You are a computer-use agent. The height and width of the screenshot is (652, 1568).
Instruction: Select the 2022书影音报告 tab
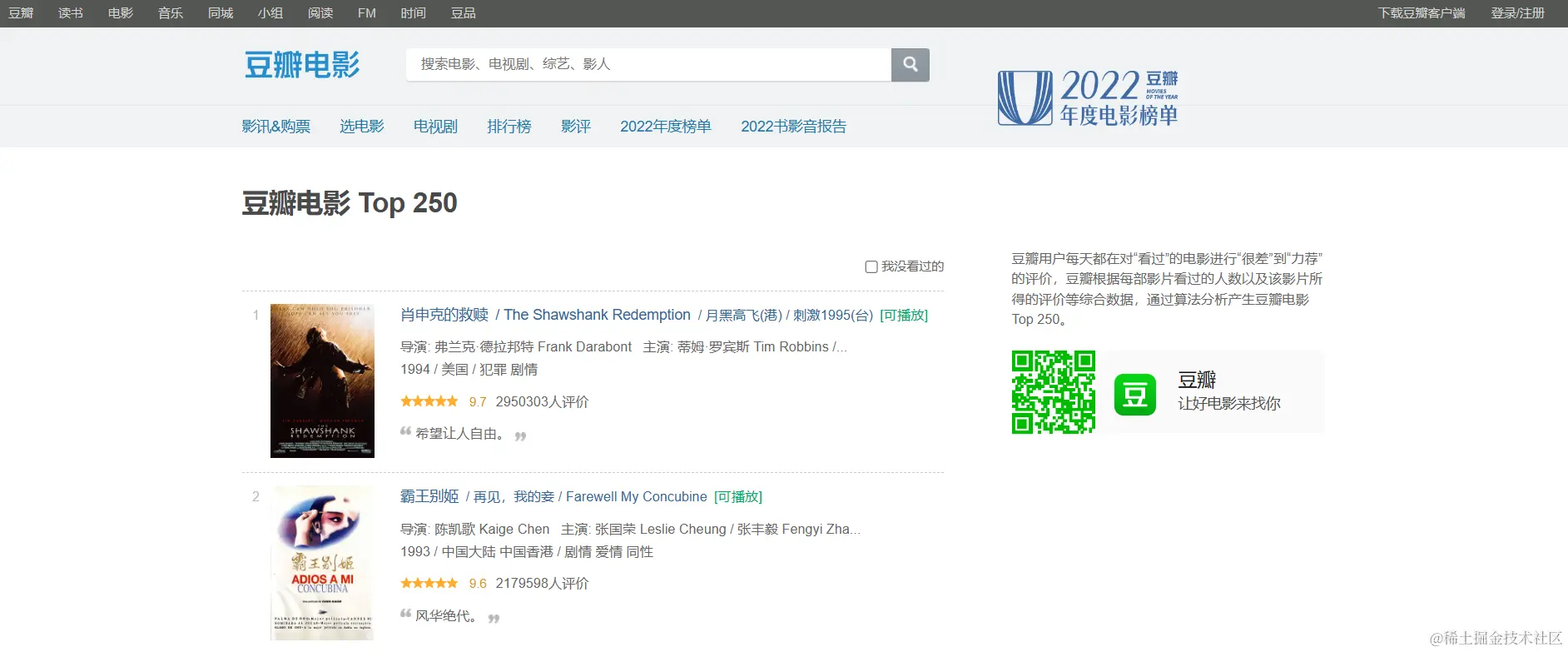[x=794, y=127]
